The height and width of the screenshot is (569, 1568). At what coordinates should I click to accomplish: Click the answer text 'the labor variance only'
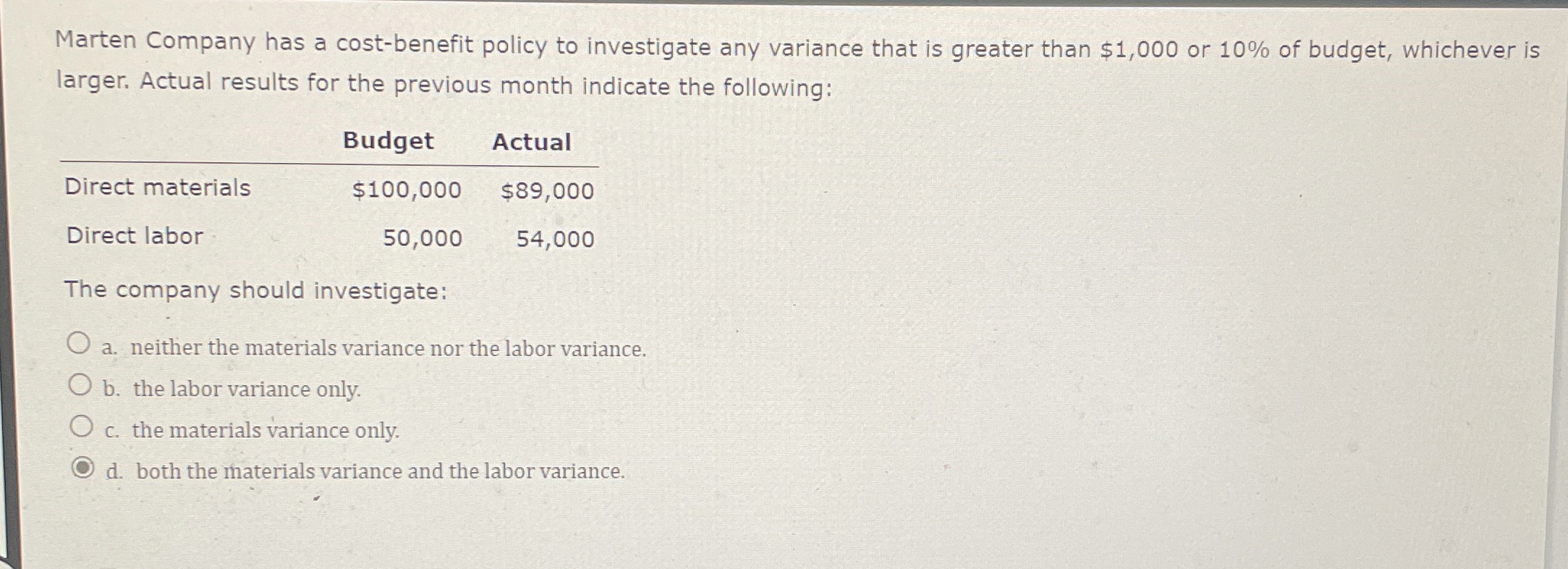coord(246,389)
